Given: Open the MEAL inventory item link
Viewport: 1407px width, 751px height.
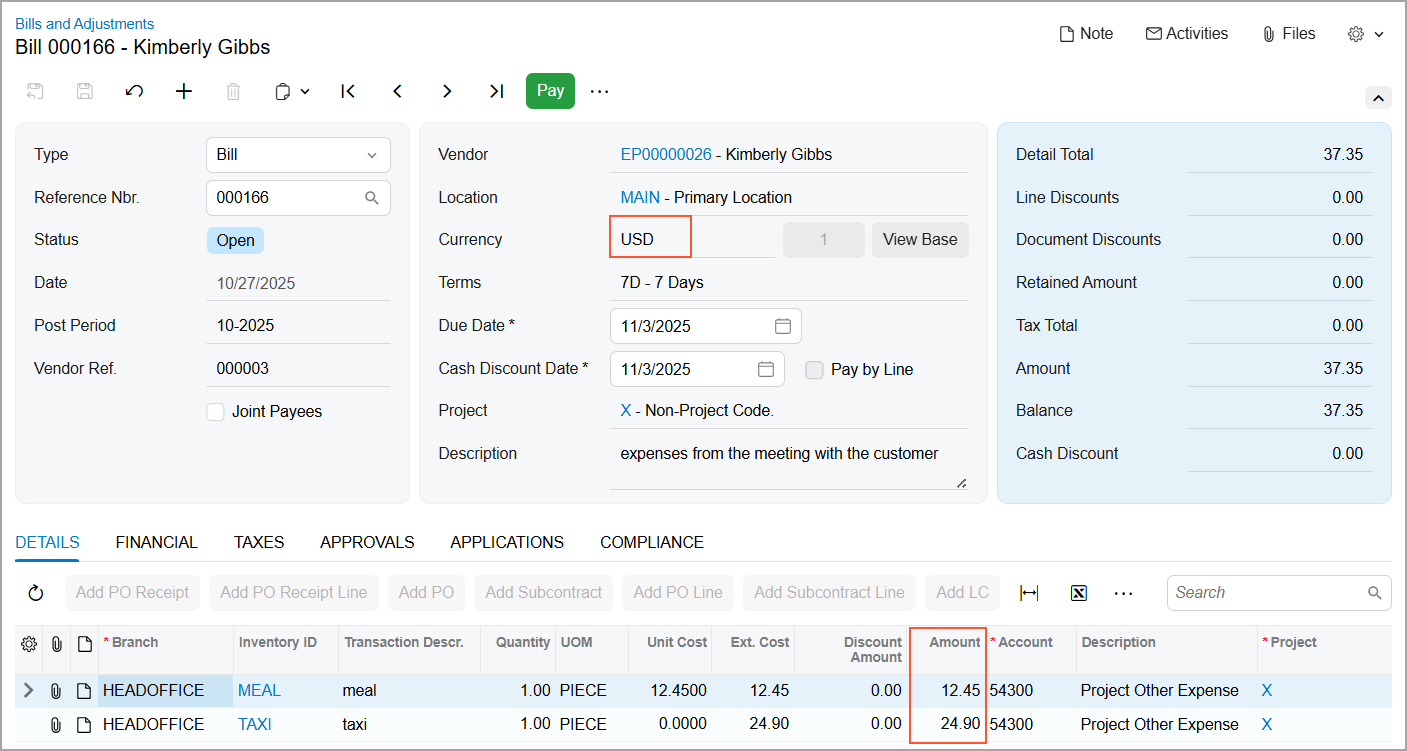Looking at the screenshot, I should [259, 691].
